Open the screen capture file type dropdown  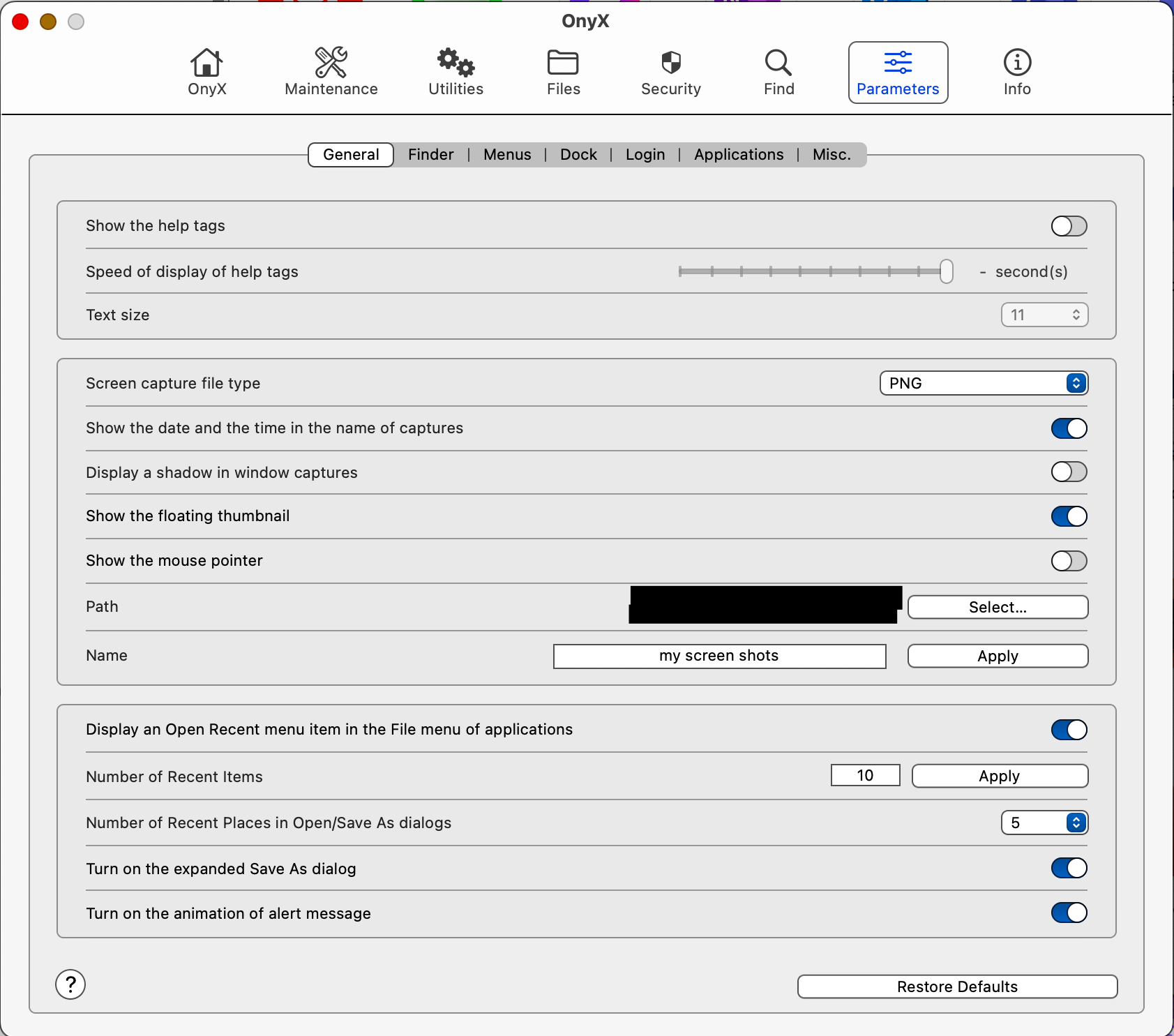(982, 383)
